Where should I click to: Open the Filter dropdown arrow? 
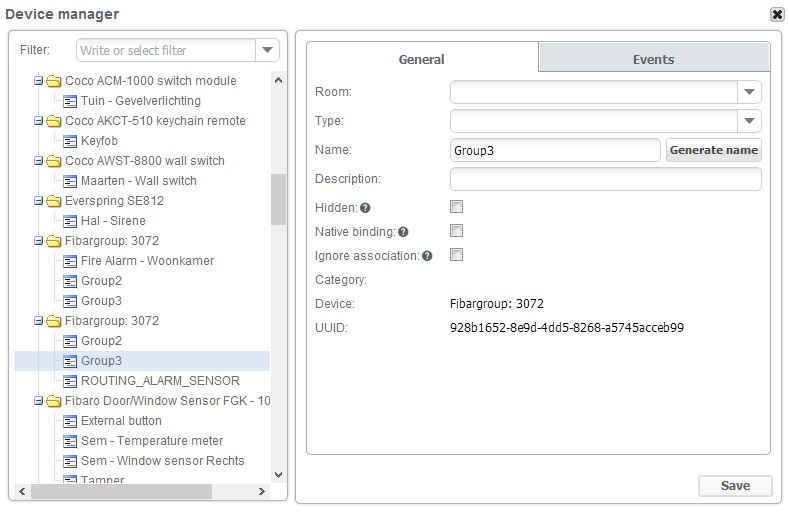tap(267, 50)
